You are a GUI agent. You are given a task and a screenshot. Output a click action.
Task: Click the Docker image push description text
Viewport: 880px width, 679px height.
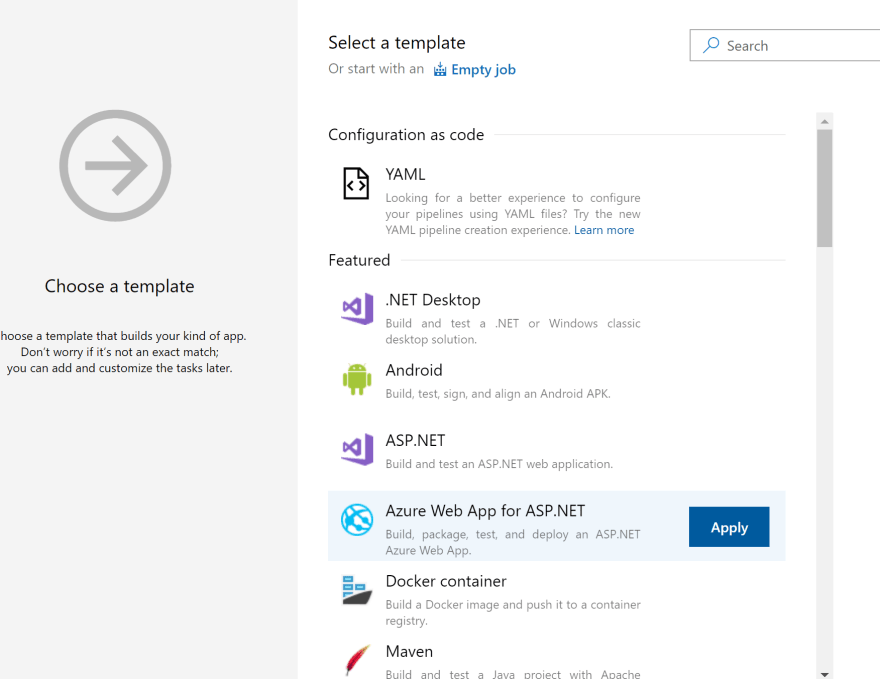(x=513, y=612)
